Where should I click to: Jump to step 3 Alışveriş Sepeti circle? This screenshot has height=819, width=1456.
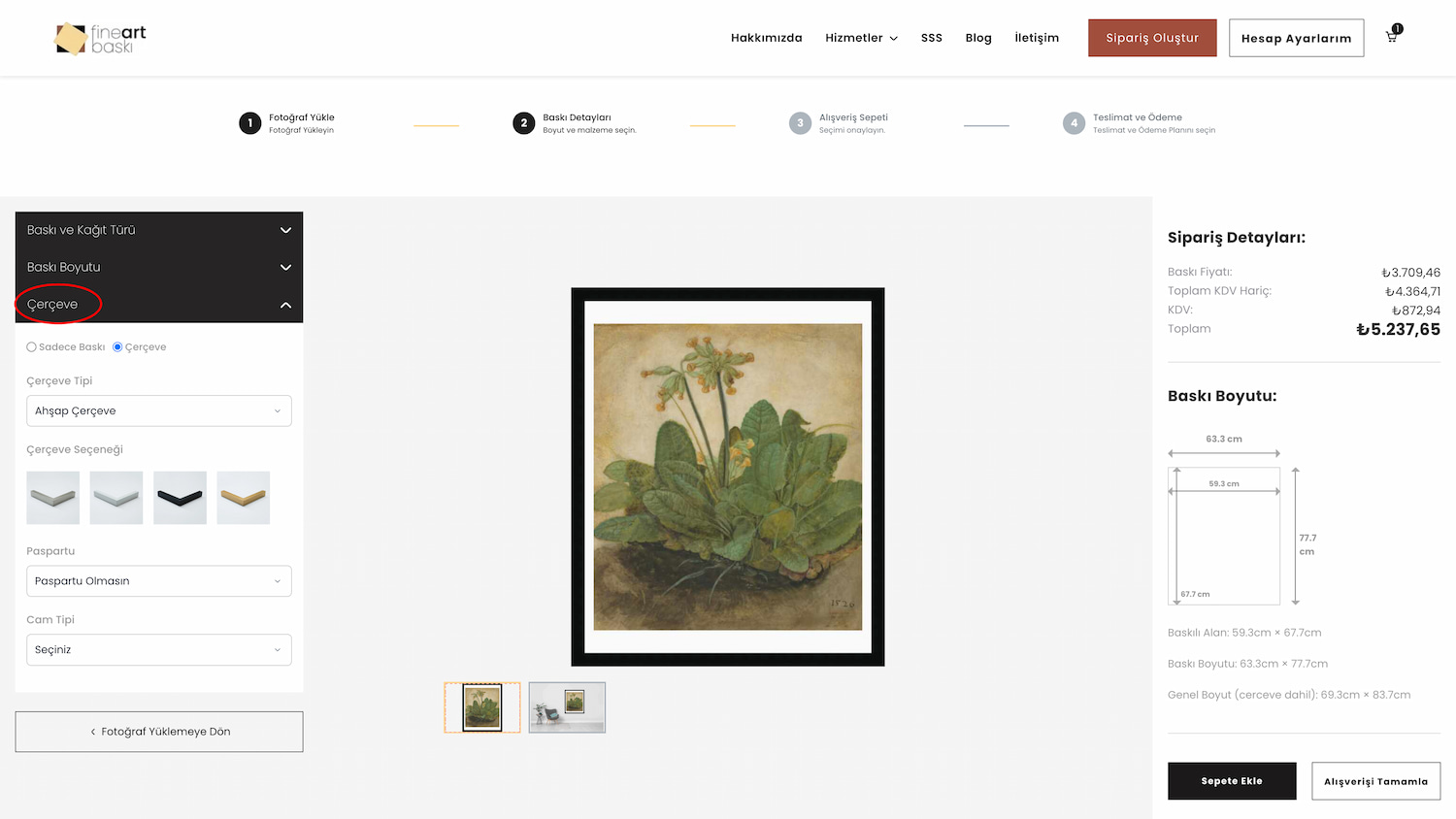800,123
